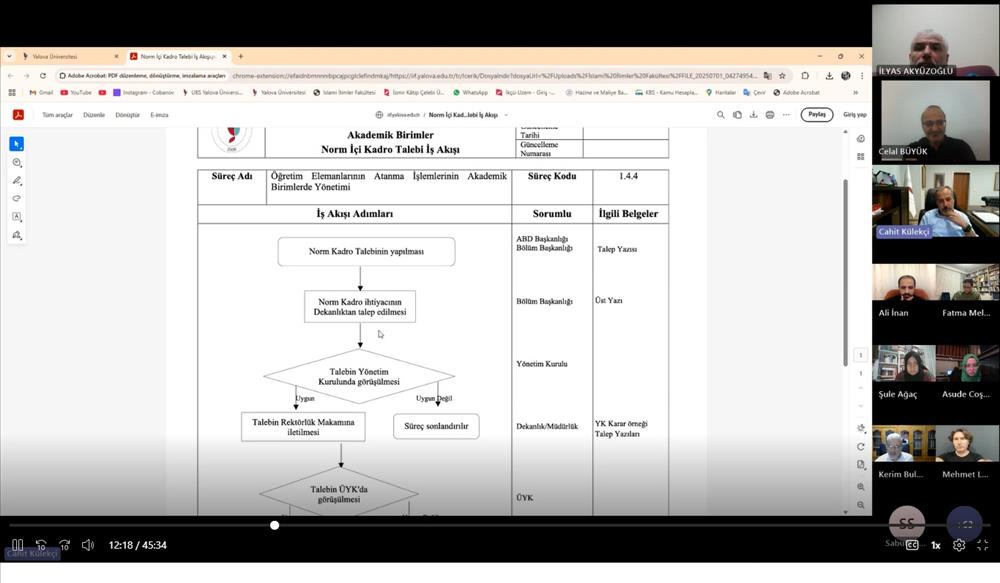Image resolution: width=1000 pixels, height=583 pixels.
Task: Open the right-panel AI assistant icon
Action: point(860,138)
